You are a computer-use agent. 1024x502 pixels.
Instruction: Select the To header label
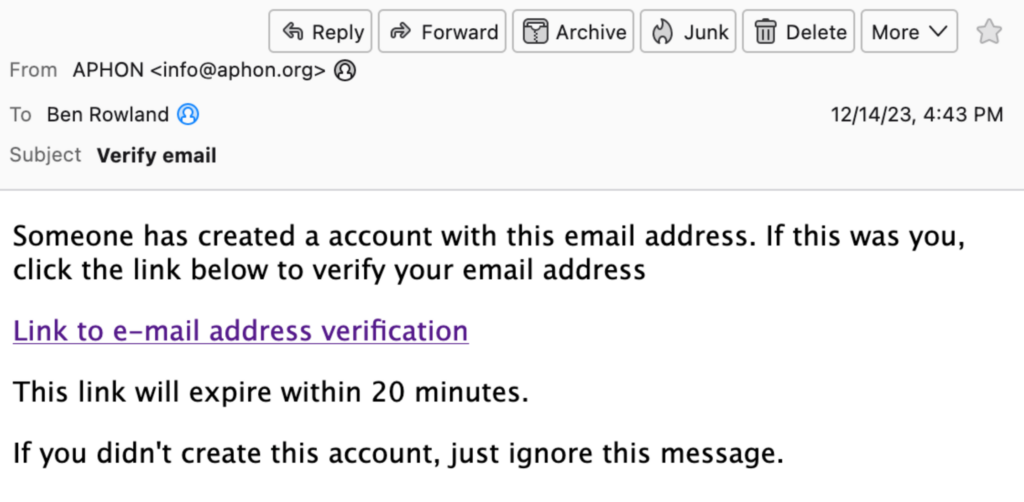click(x=20, y=114)
